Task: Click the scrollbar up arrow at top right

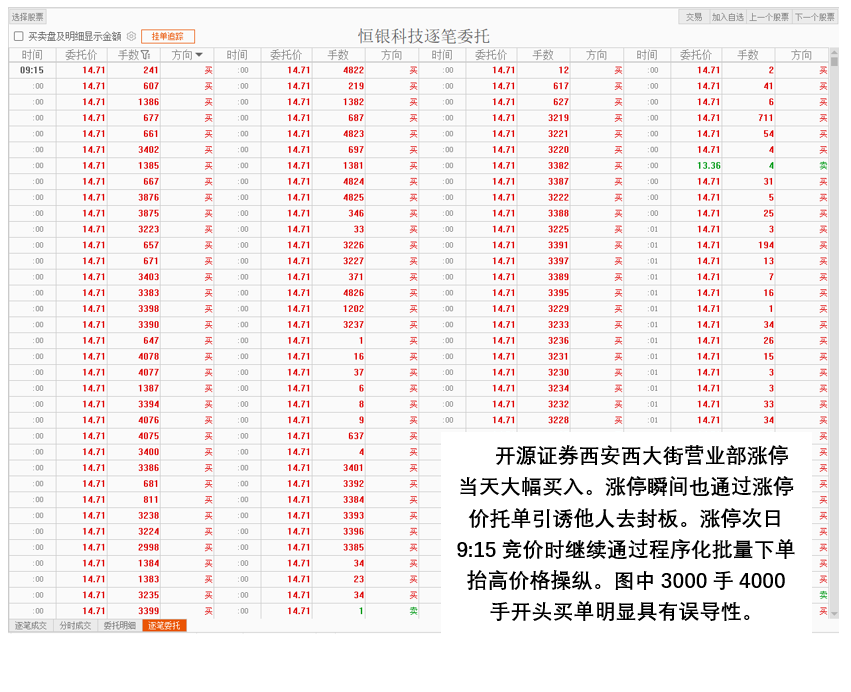Action: [x=835, y=53]
